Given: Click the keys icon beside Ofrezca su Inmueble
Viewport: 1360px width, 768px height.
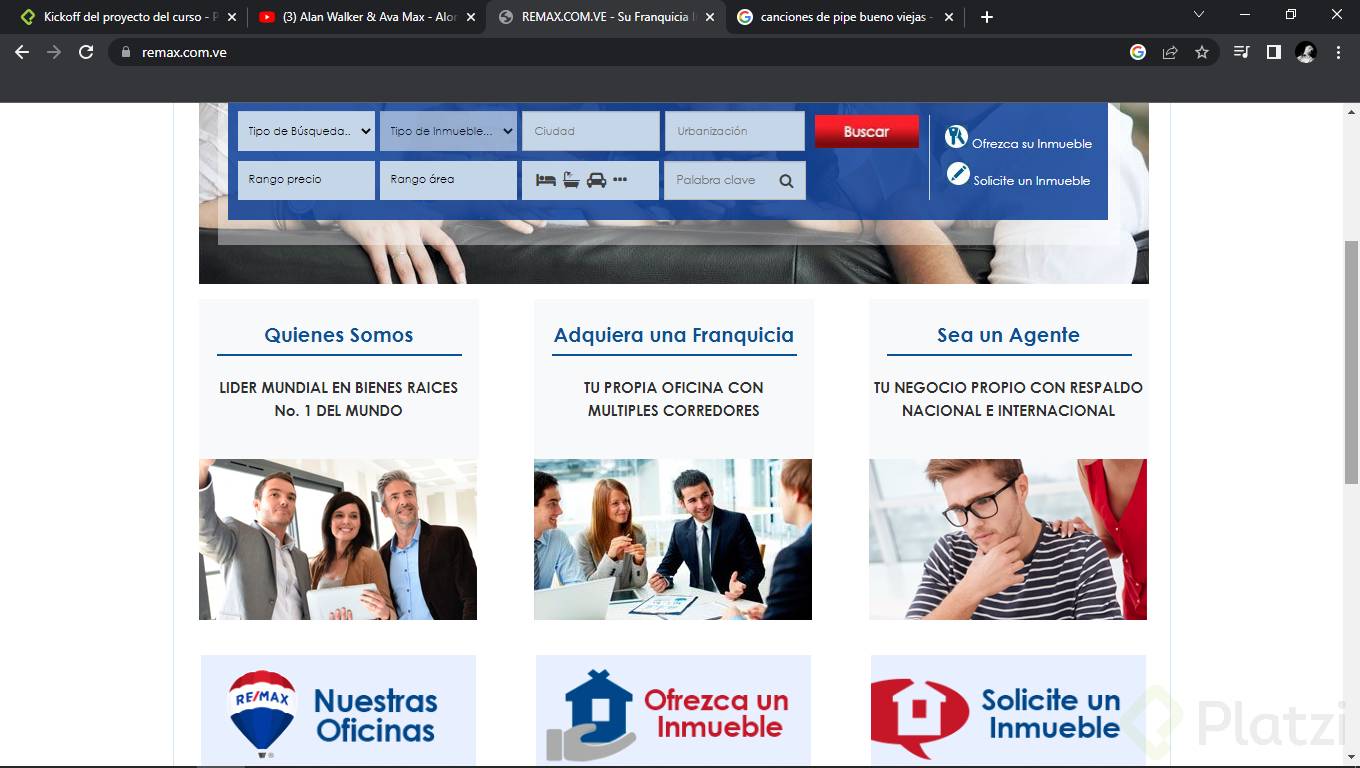Looking at the screenshot, I should click(x=957, y=138).
